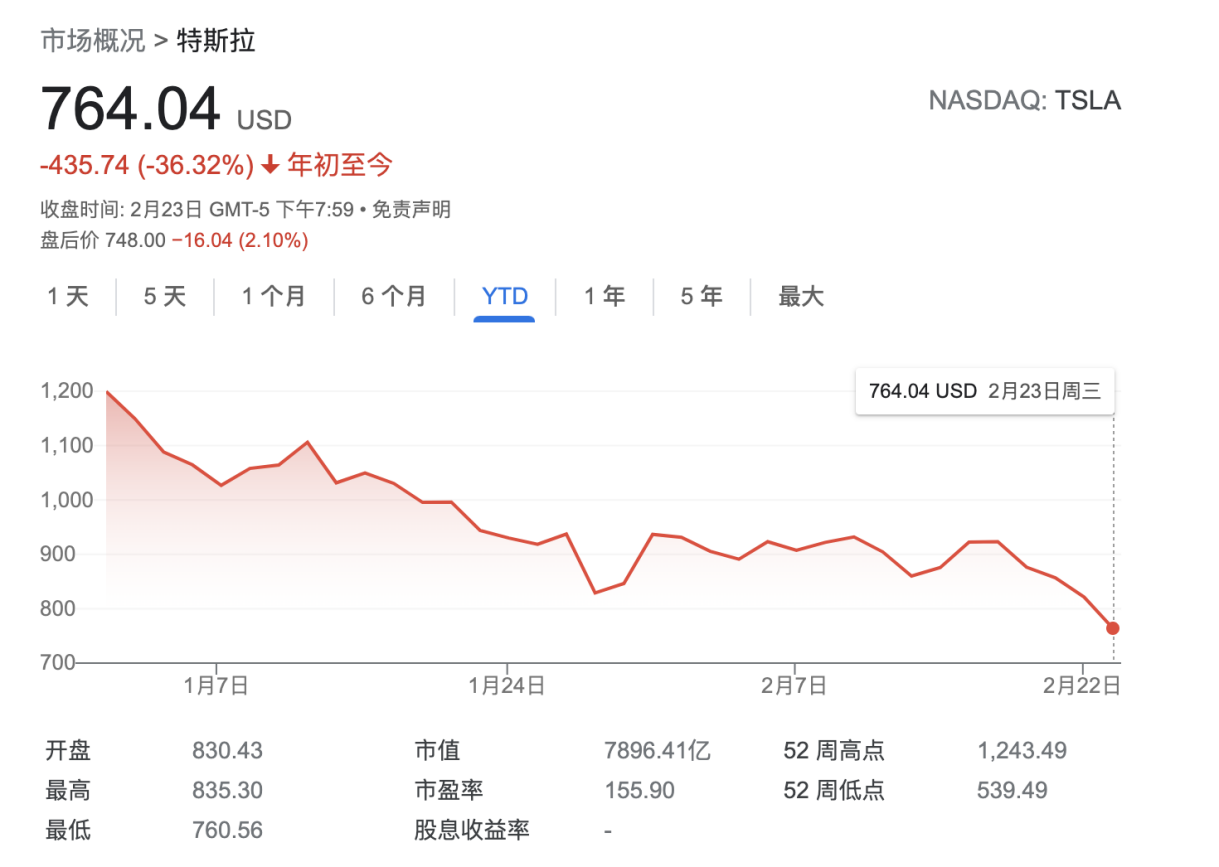The image size is (1219, 867).
Task: Click the 2月7日 date axis label
Action: click(x=794, y=686)
